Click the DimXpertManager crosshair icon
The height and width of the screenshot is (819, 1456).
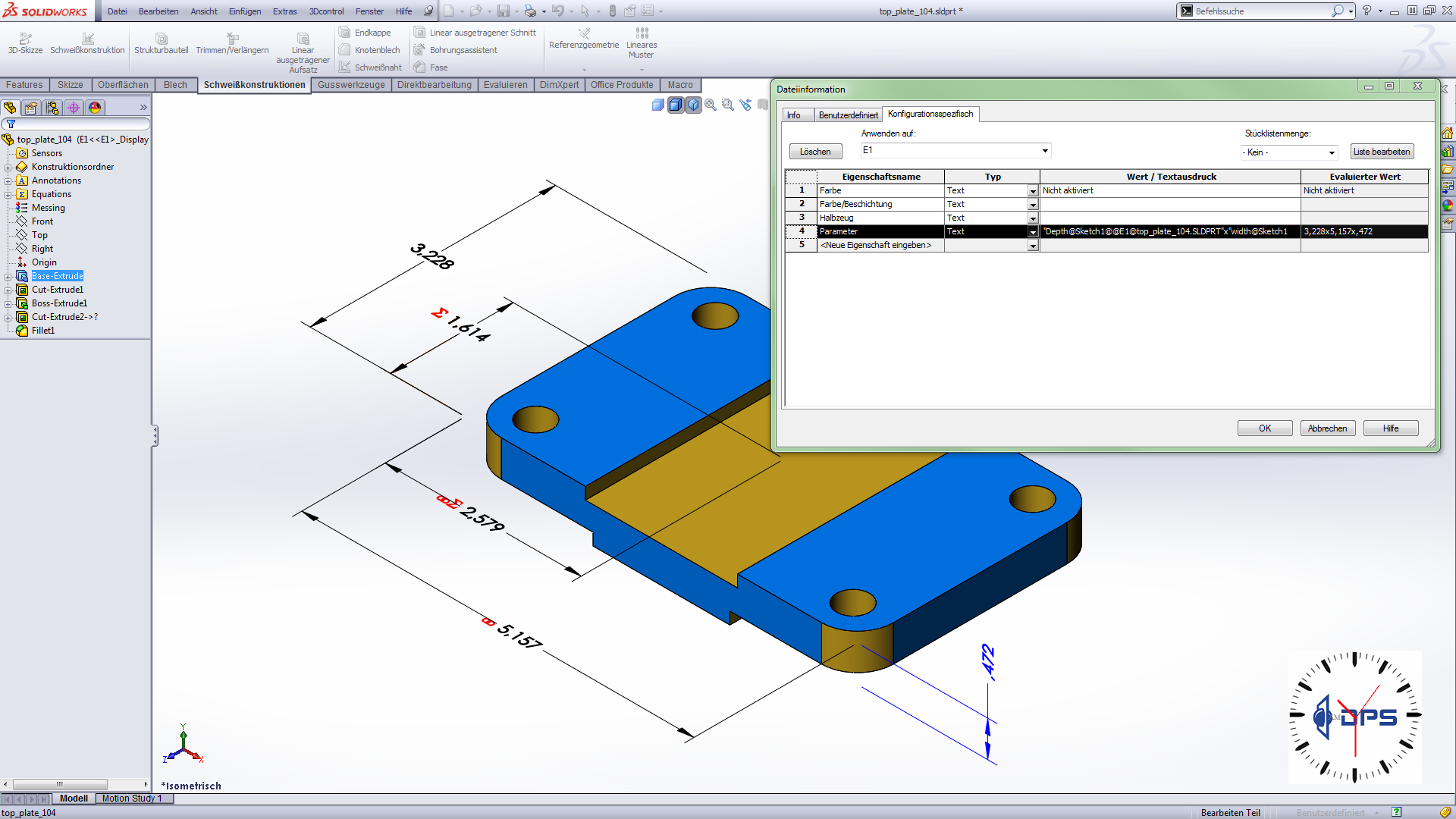point(74,108)
